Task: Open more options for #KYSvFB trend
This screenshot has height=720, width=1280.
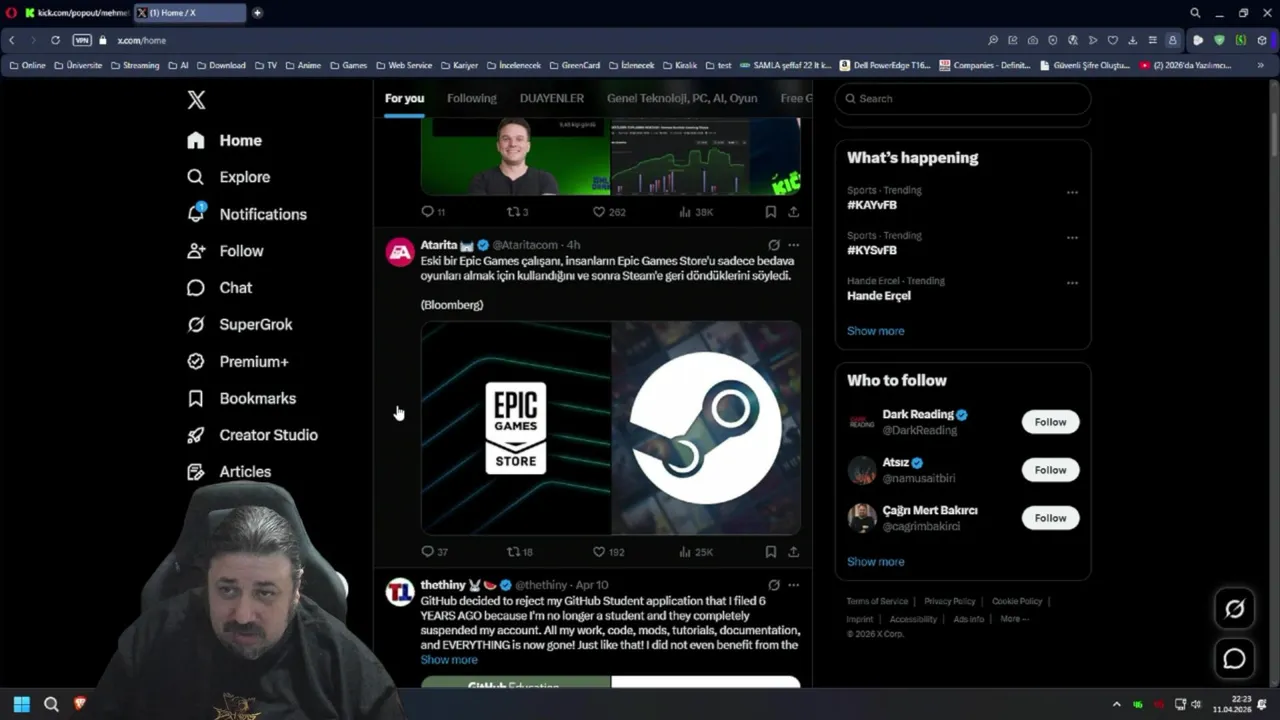Action: 1072,238
